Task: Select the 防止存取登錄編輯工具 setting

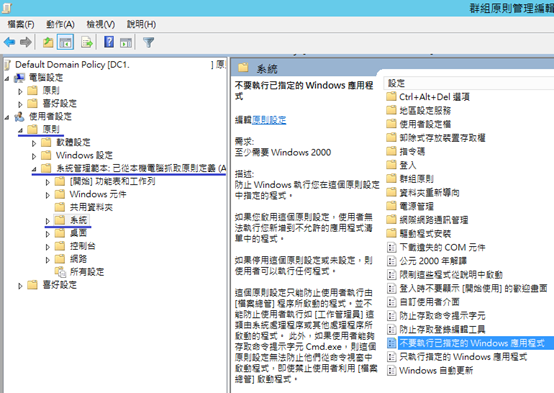Action: 442,329
